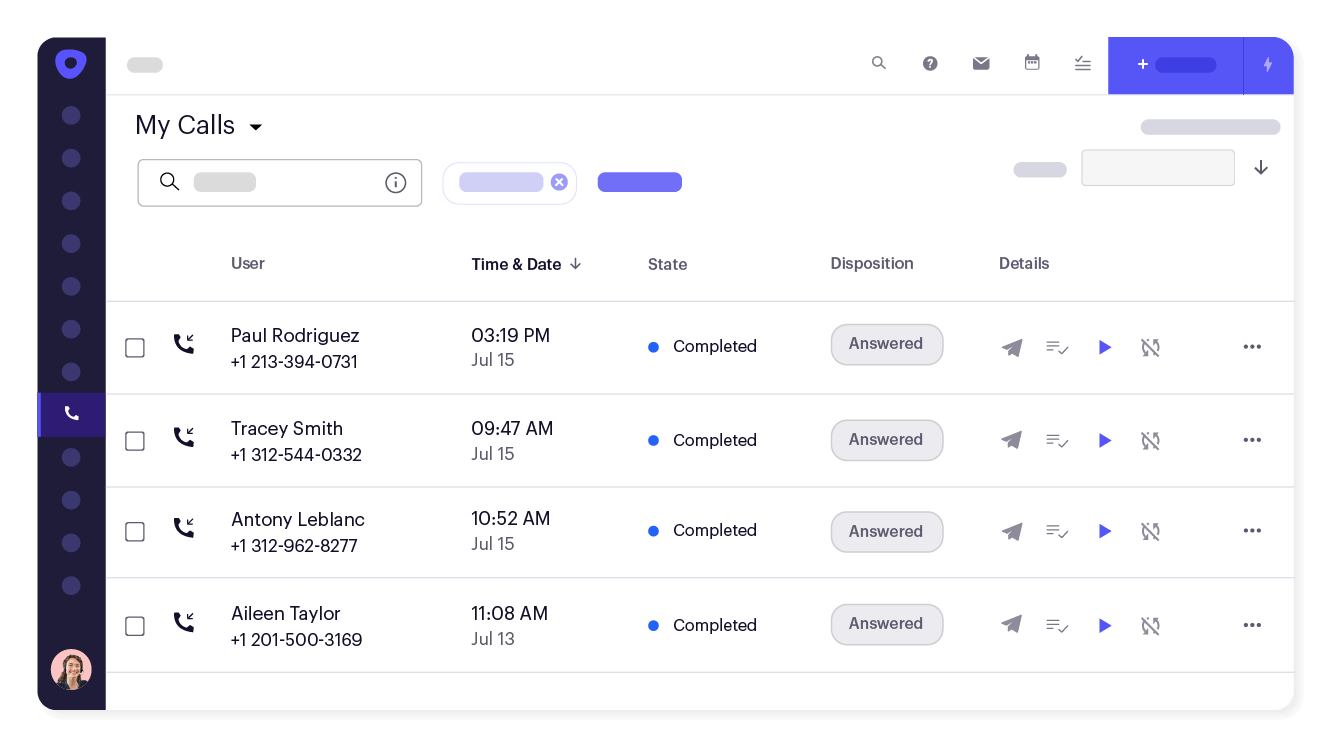Screen dimensions: 1332x746
Task: Check the checkbox next to Paul Rodriguez
Action: click(135, 347)
